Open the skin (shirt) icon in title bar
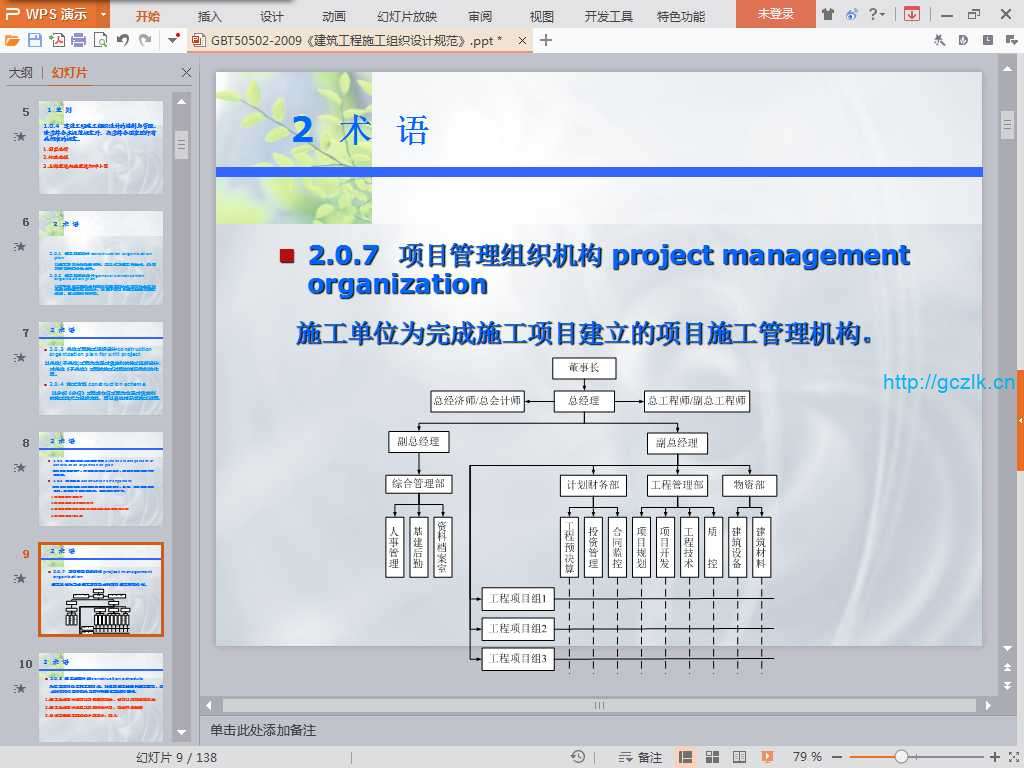The width and height of the screenshot is (1024, 768). tap(828, 14)
